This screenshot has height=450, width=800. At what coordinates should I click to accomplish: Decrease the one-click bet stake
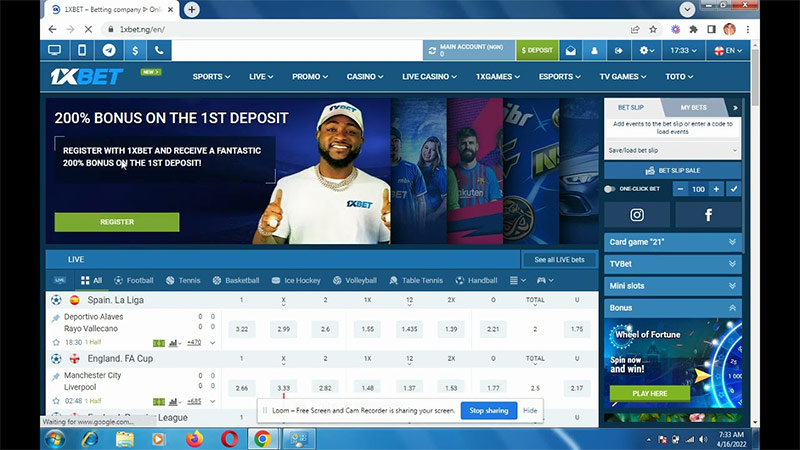pyautogui.click(x=680, y=189)
